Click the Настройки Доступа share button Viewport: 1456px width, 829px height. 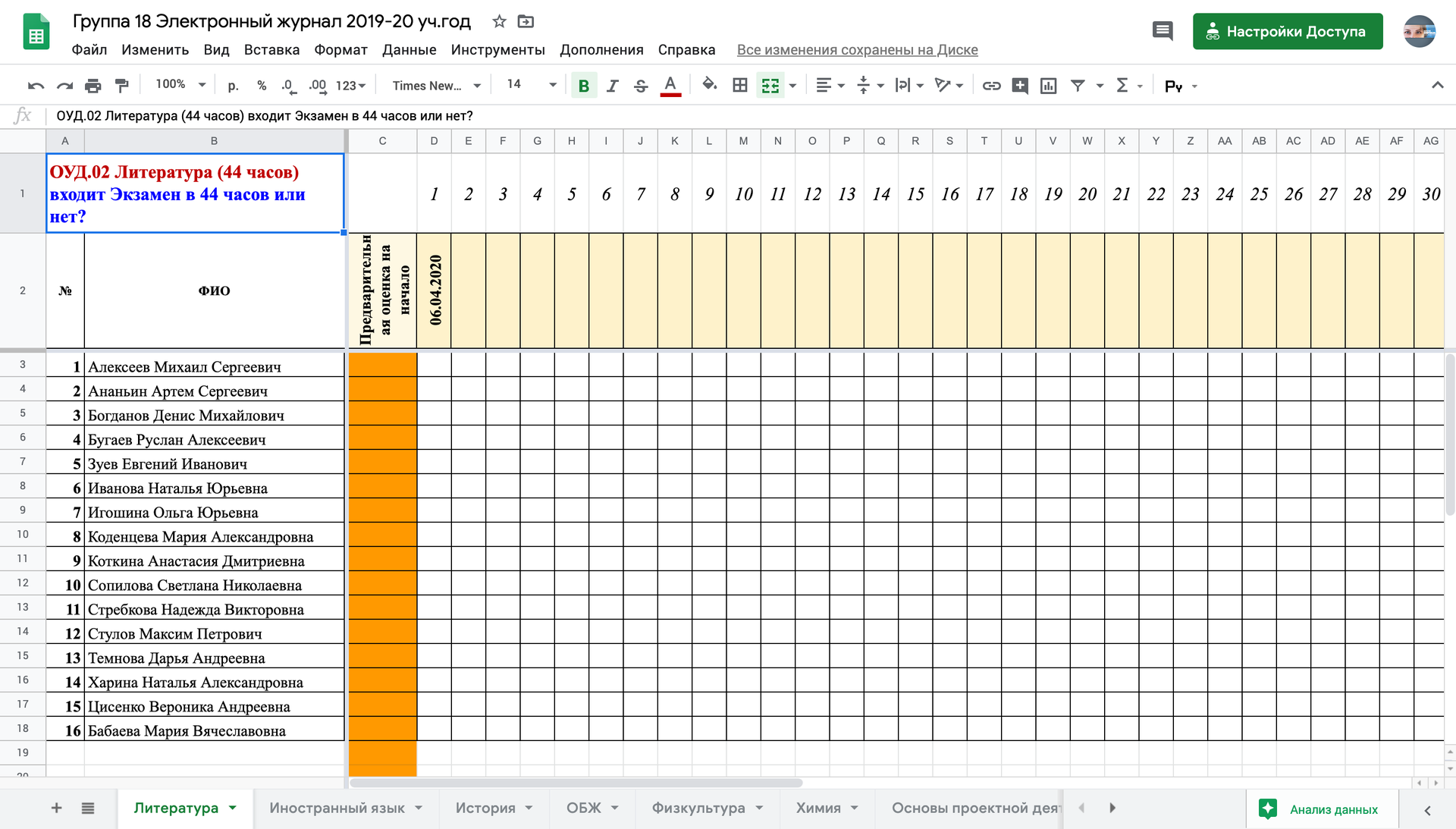click(x=1287, y=32)
